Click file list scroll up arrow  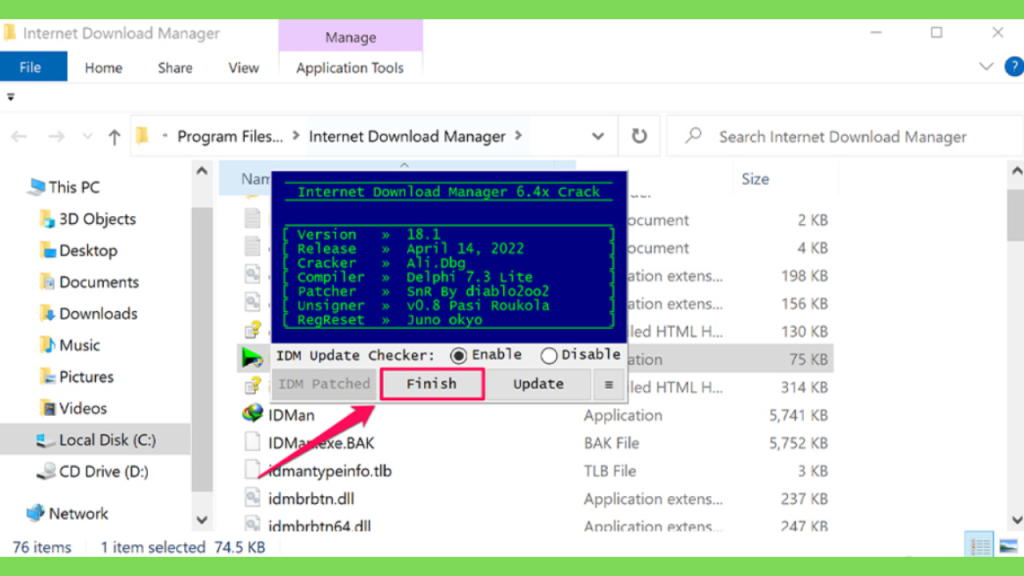tap(1016, 171)
